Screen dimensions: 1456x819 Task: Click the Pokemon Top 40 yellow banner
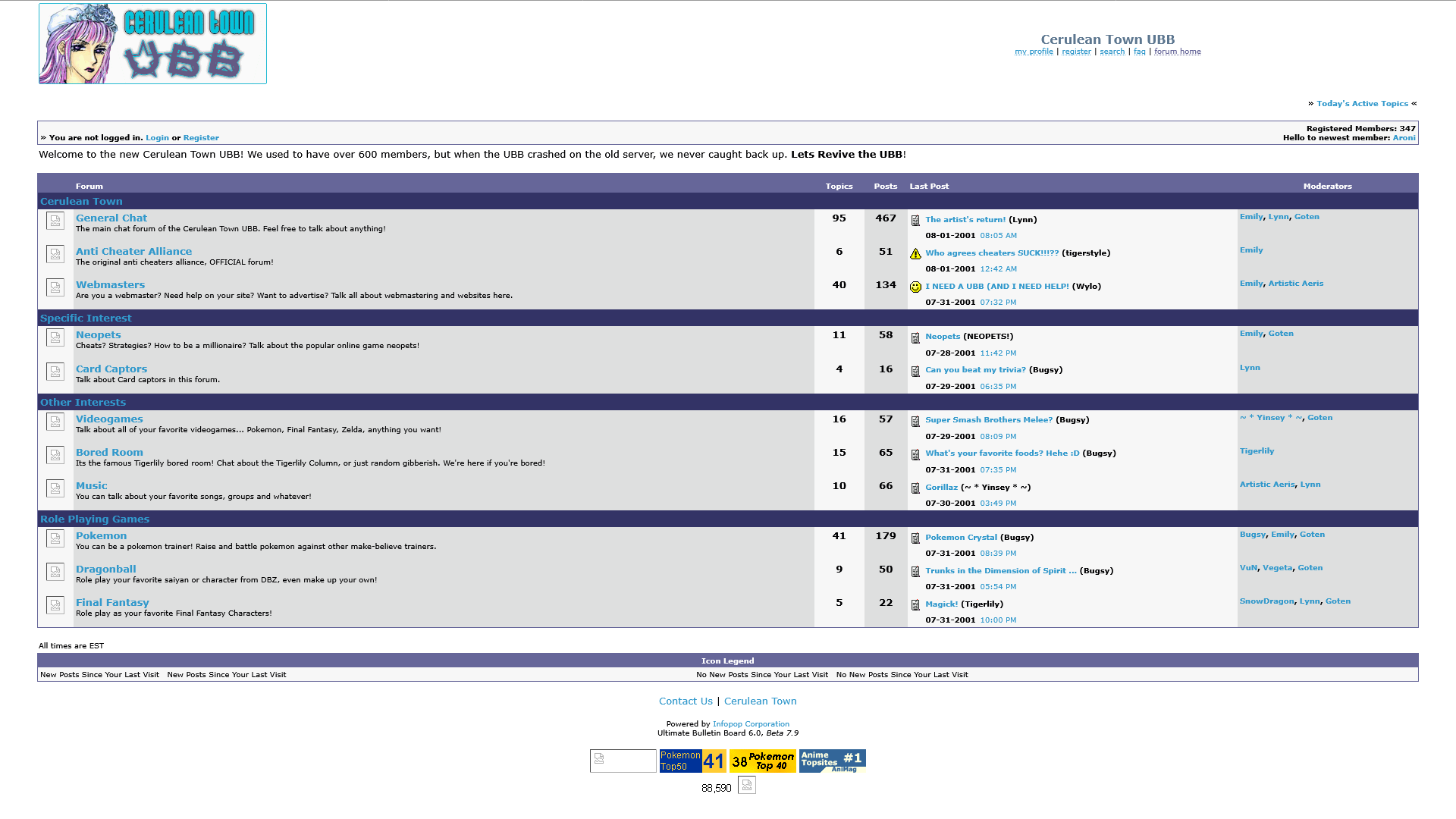[x=762, y=761]
